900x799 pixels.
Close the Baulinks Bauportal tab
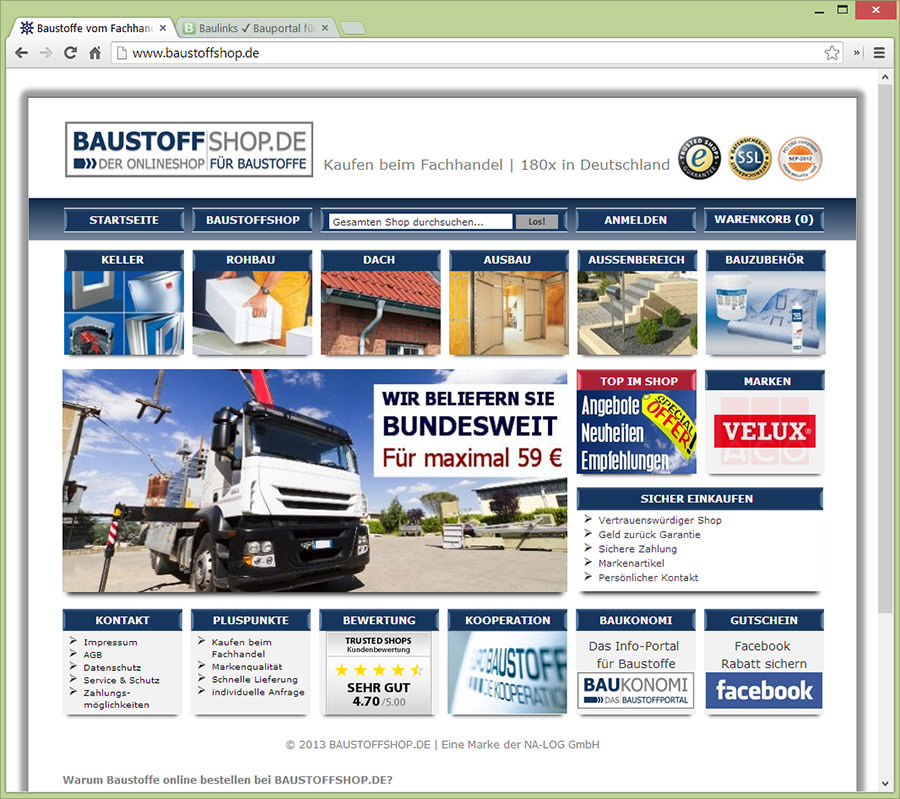coord(325,28)
